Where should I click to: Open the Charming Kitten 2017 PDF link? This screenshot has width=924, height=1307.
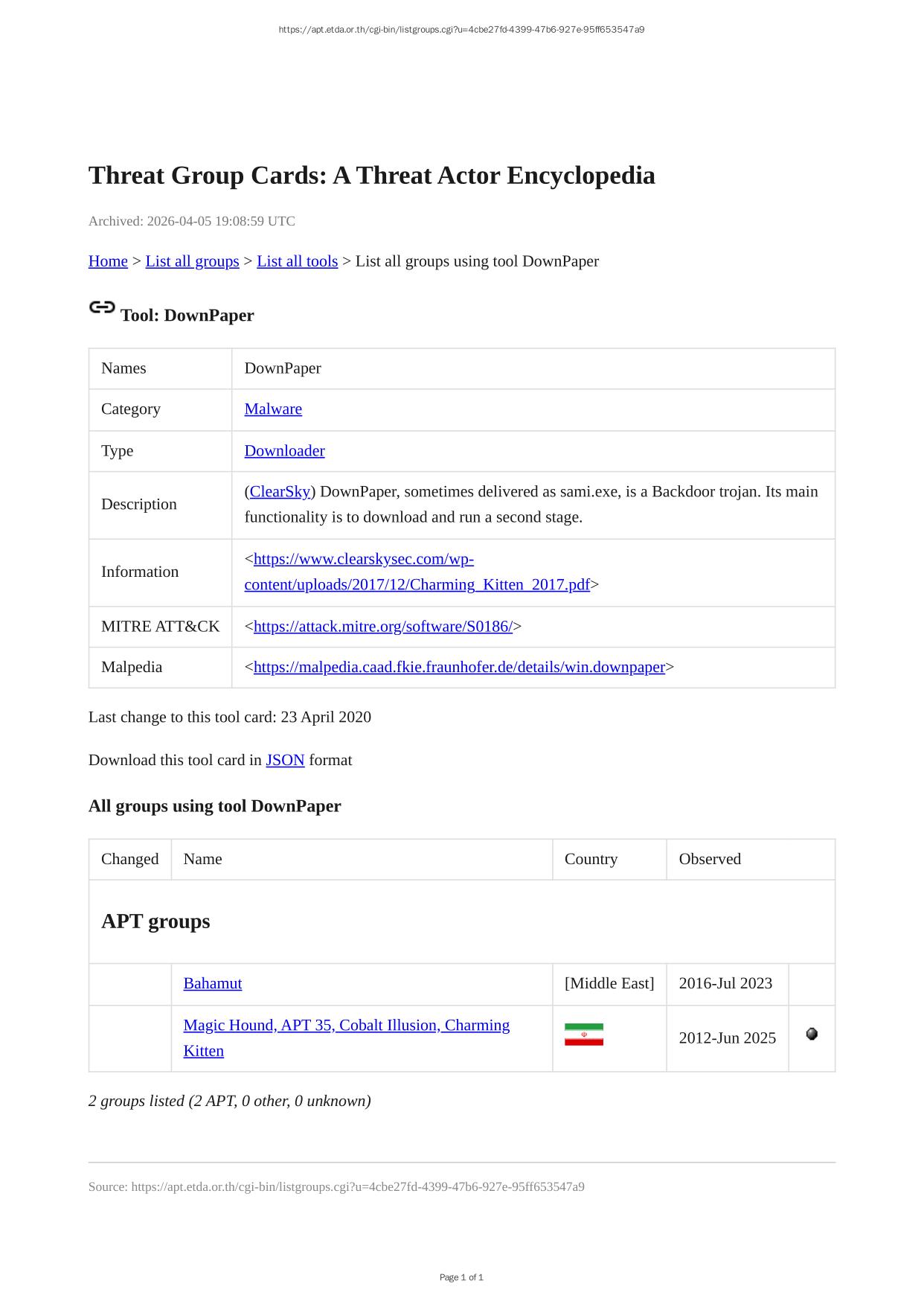coord(417,585)
